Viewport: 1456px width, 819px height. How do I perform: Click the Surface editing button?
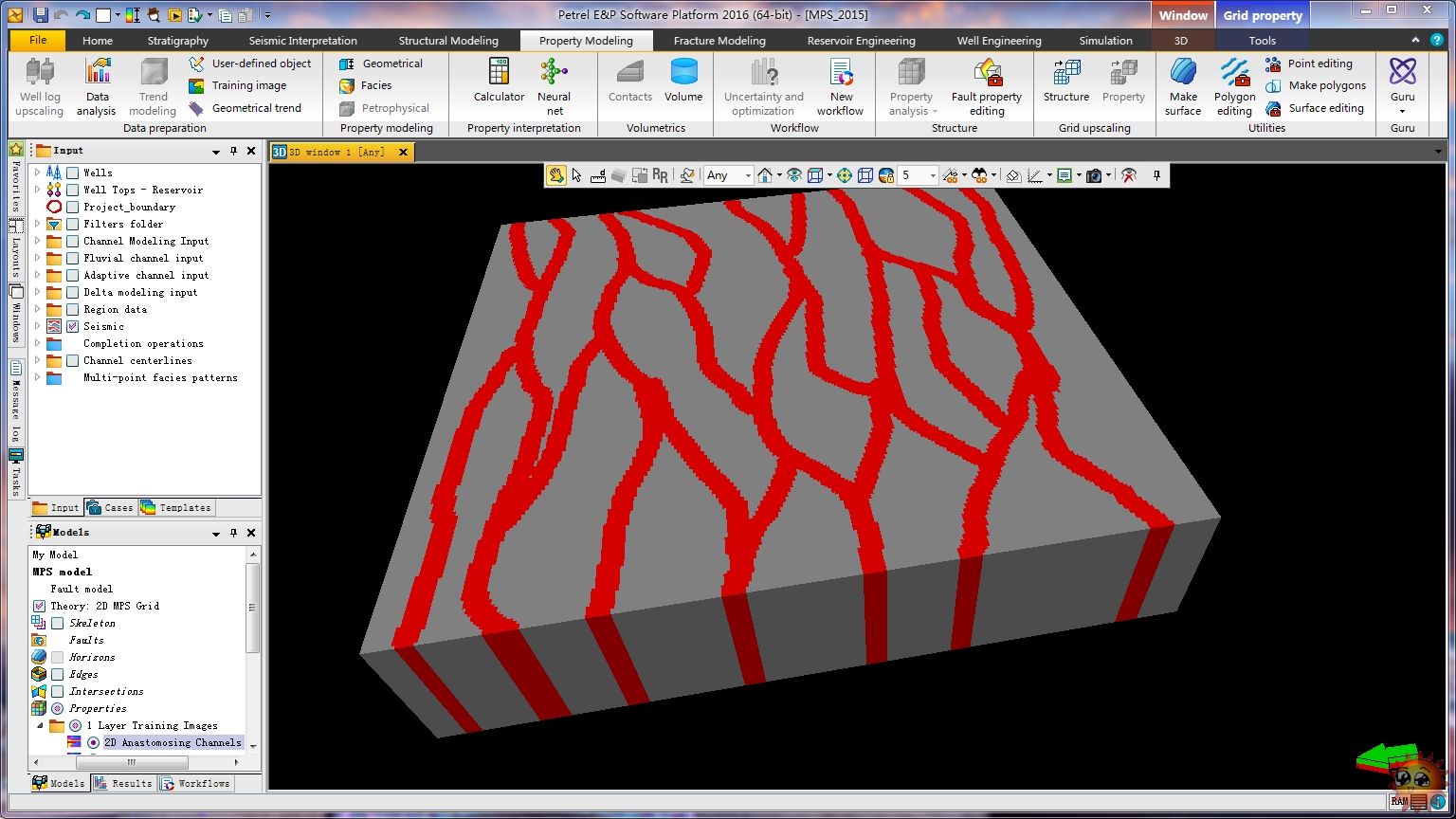click(x=1315, y=108)
